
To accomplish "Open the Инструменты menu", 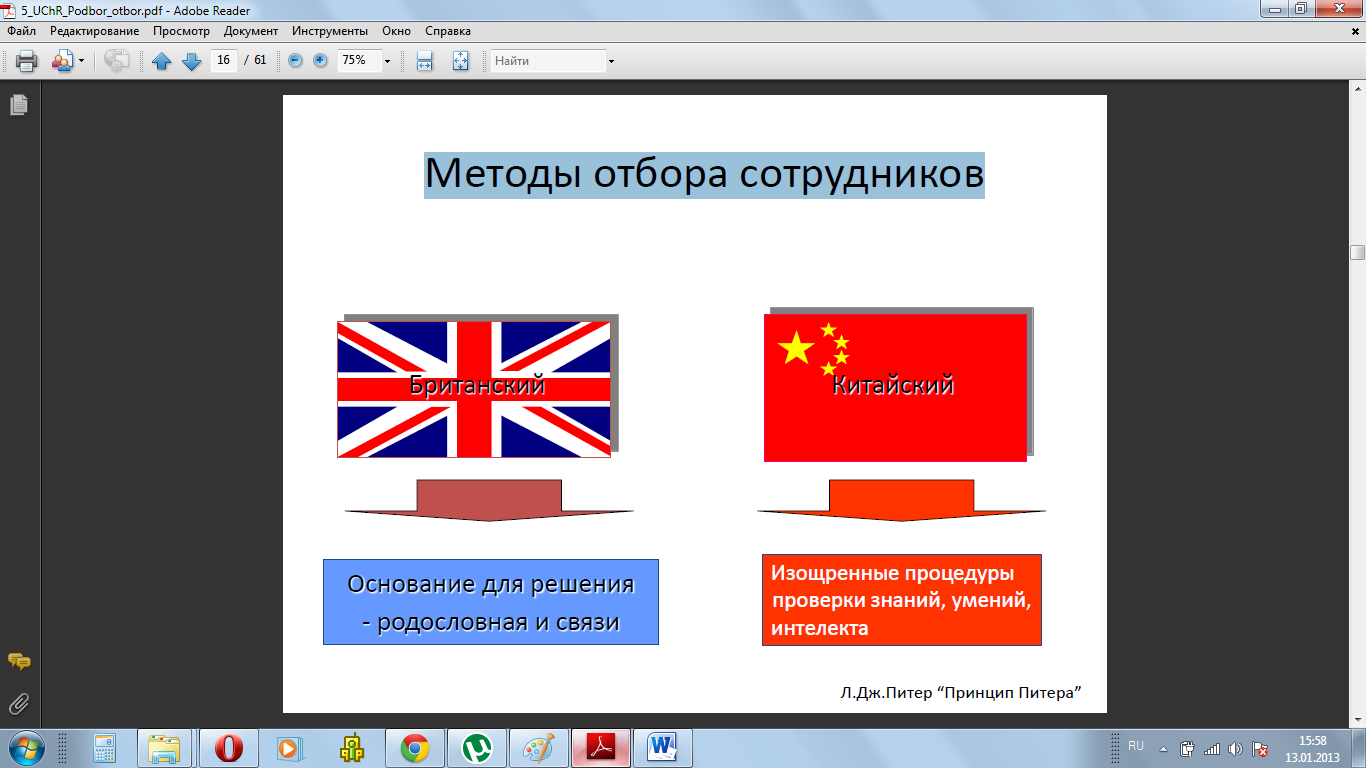I will pyautogui.click(x=329, y=31).
